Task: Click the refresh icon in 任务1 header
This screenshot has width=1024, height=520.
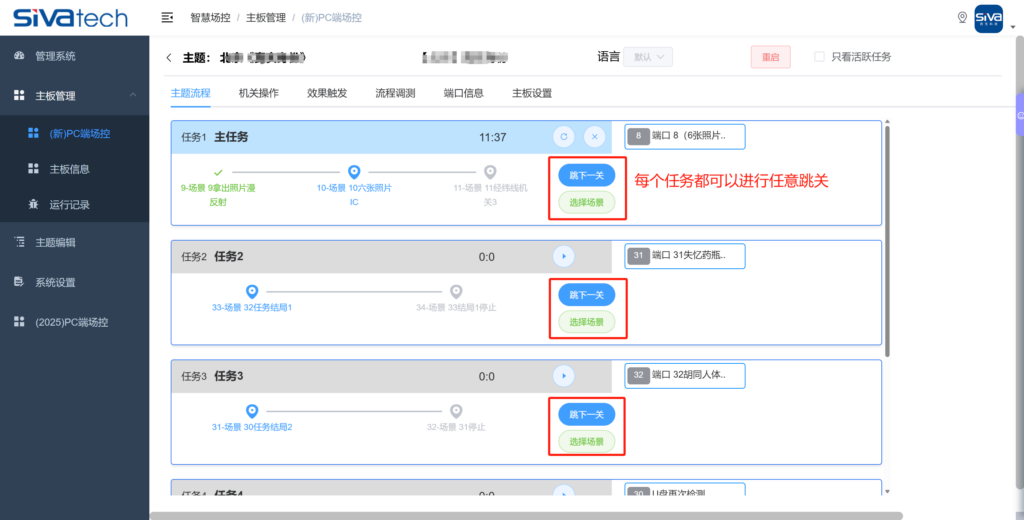Action: tap(564, 137)
